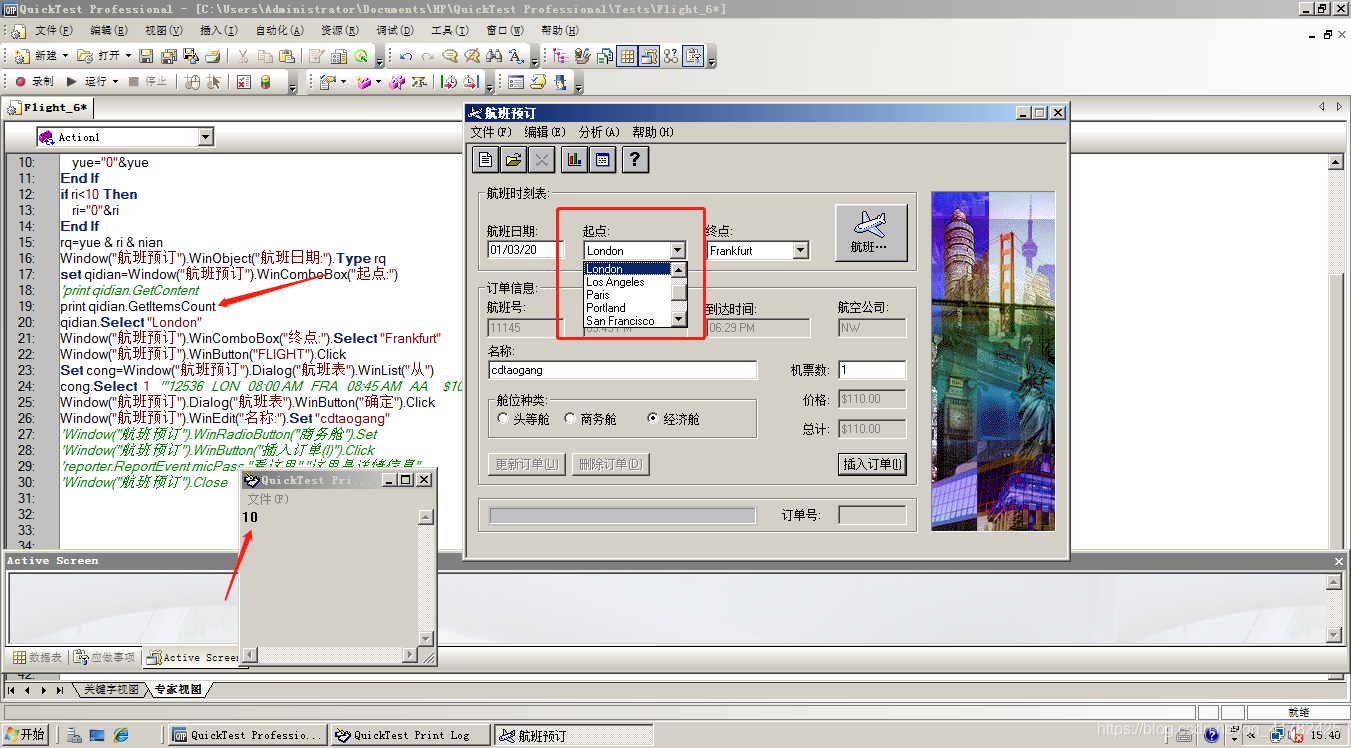
Task: Select the 头等舱 radio button
Action: coord(503,419)
